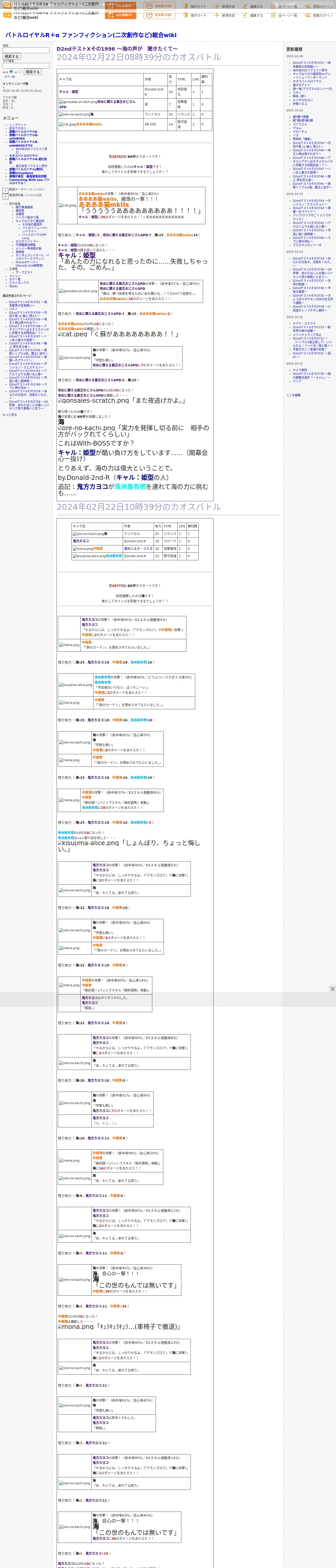The height and width of the screenshot is (1568, 336).
Task: Click the 横浜ふるさ・さえき author cell
Action: (x=138, y=549)
